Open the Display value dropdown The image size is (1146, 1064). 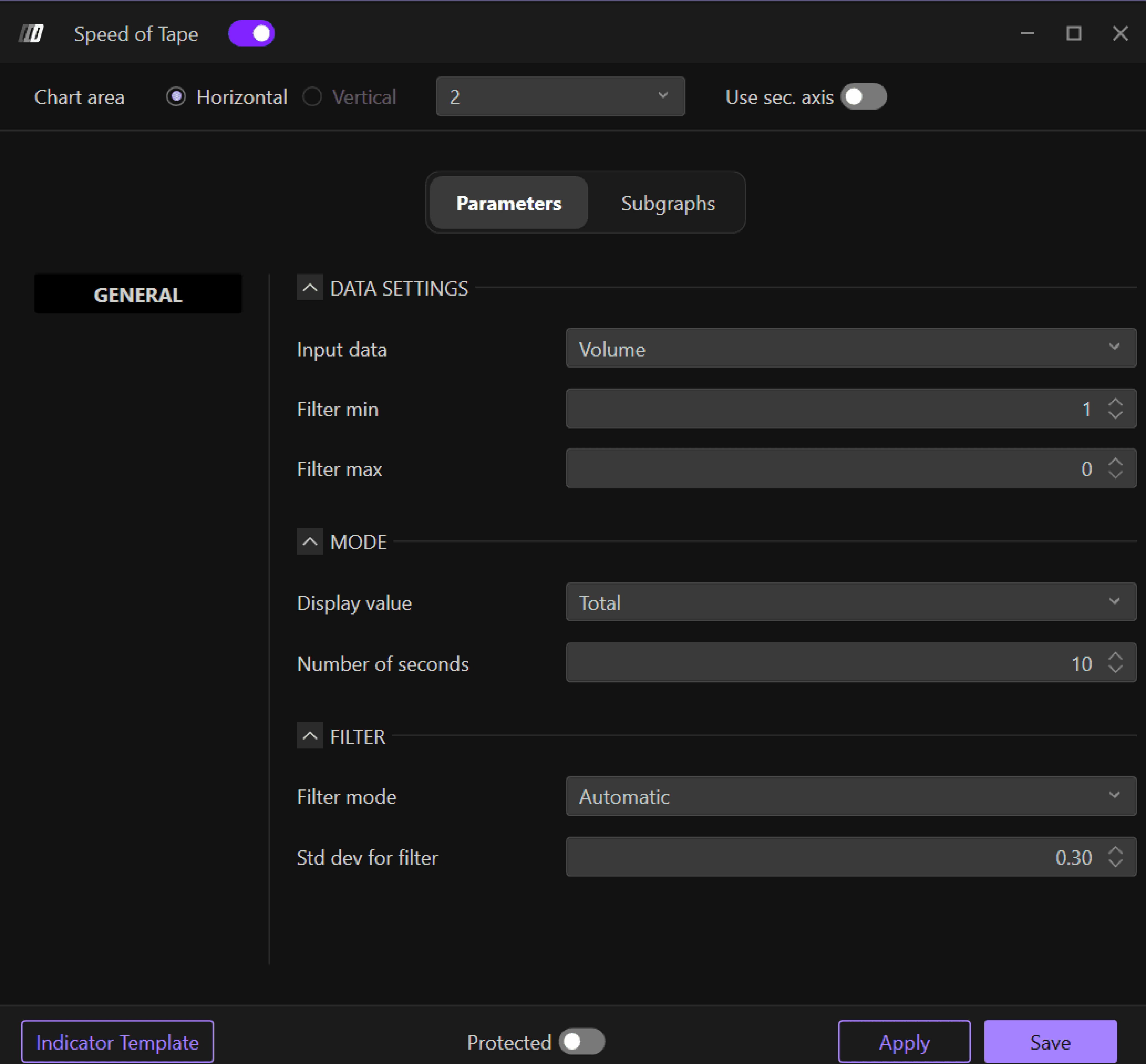[x=850, y=602]
